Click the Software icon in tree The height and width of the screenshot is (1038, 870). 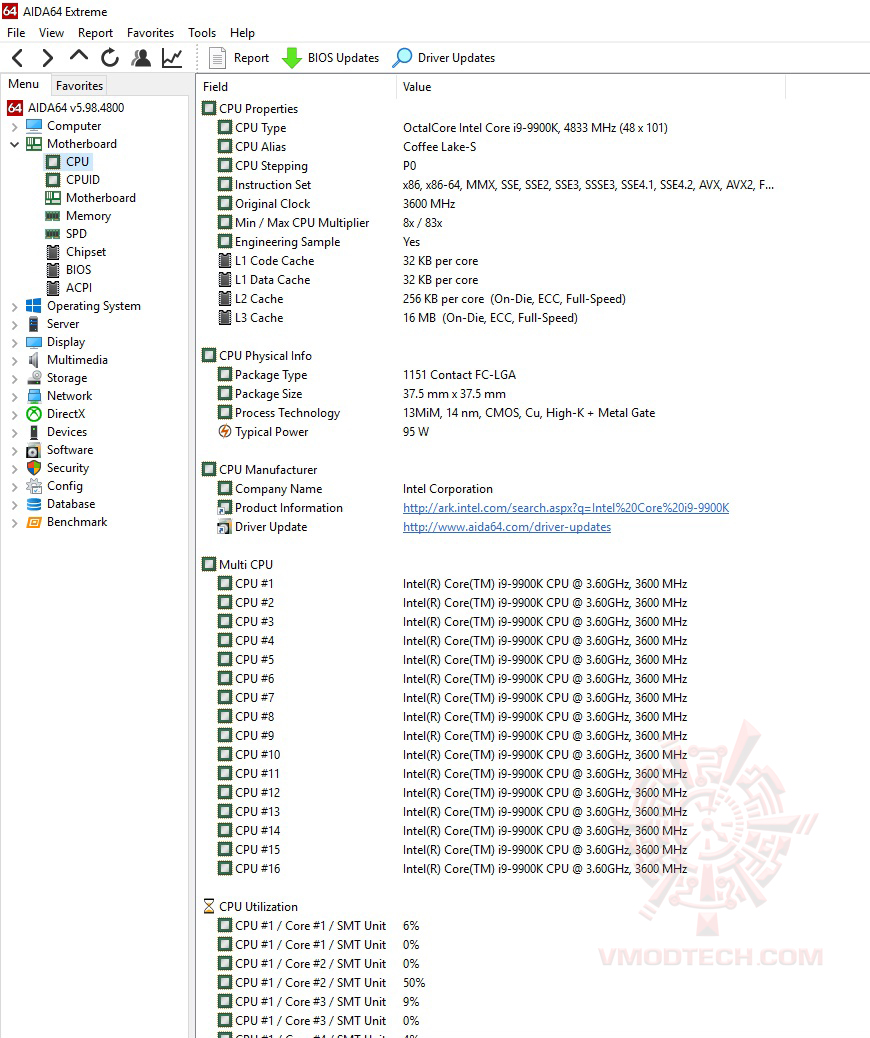(x=34, y=450)
